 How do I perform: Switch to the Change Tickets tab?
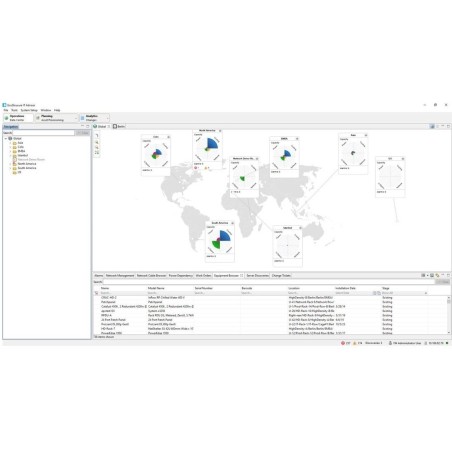281,276
